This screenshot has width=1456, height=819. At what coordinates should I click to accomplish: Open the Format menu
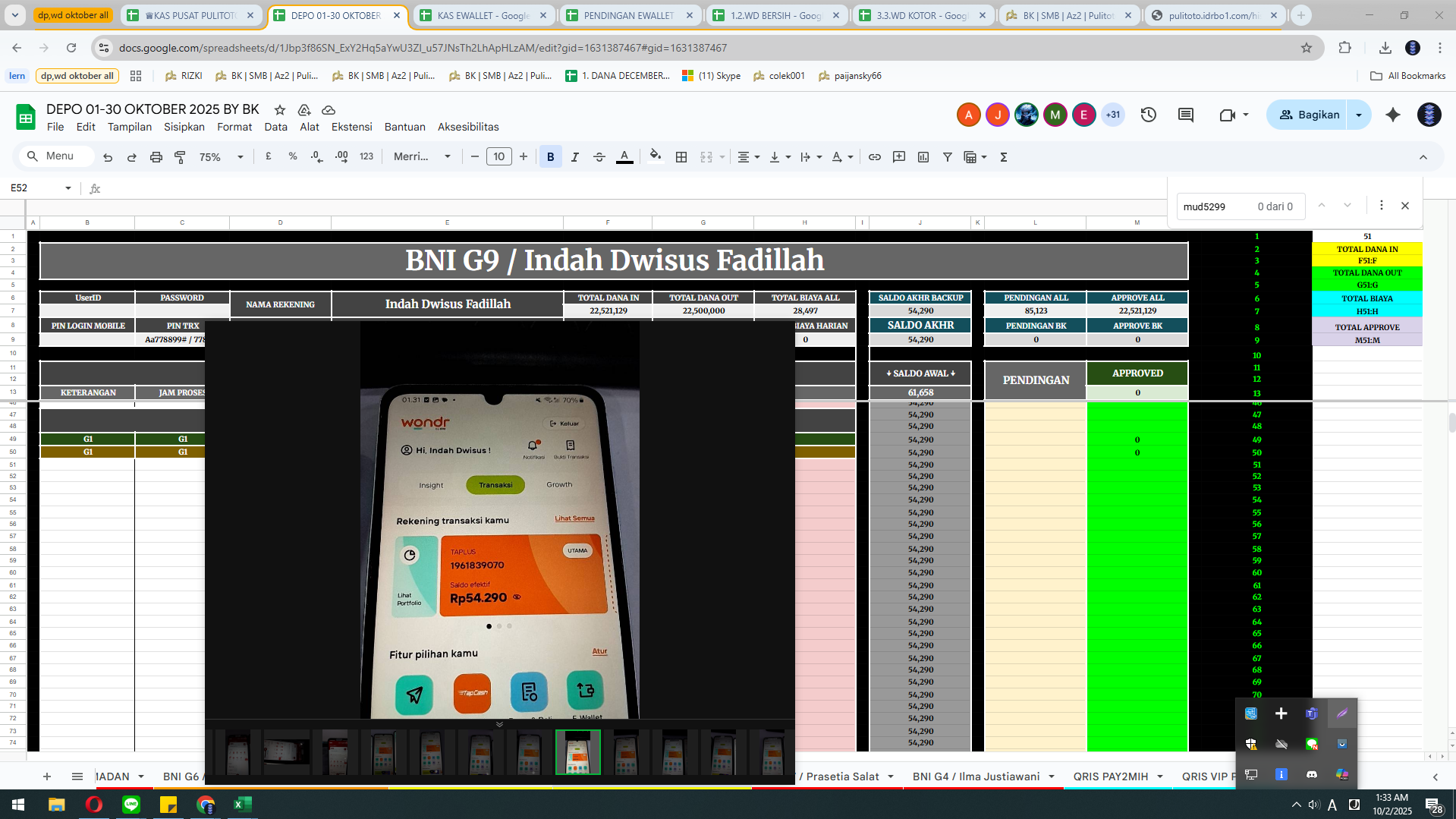coord(234,127)
